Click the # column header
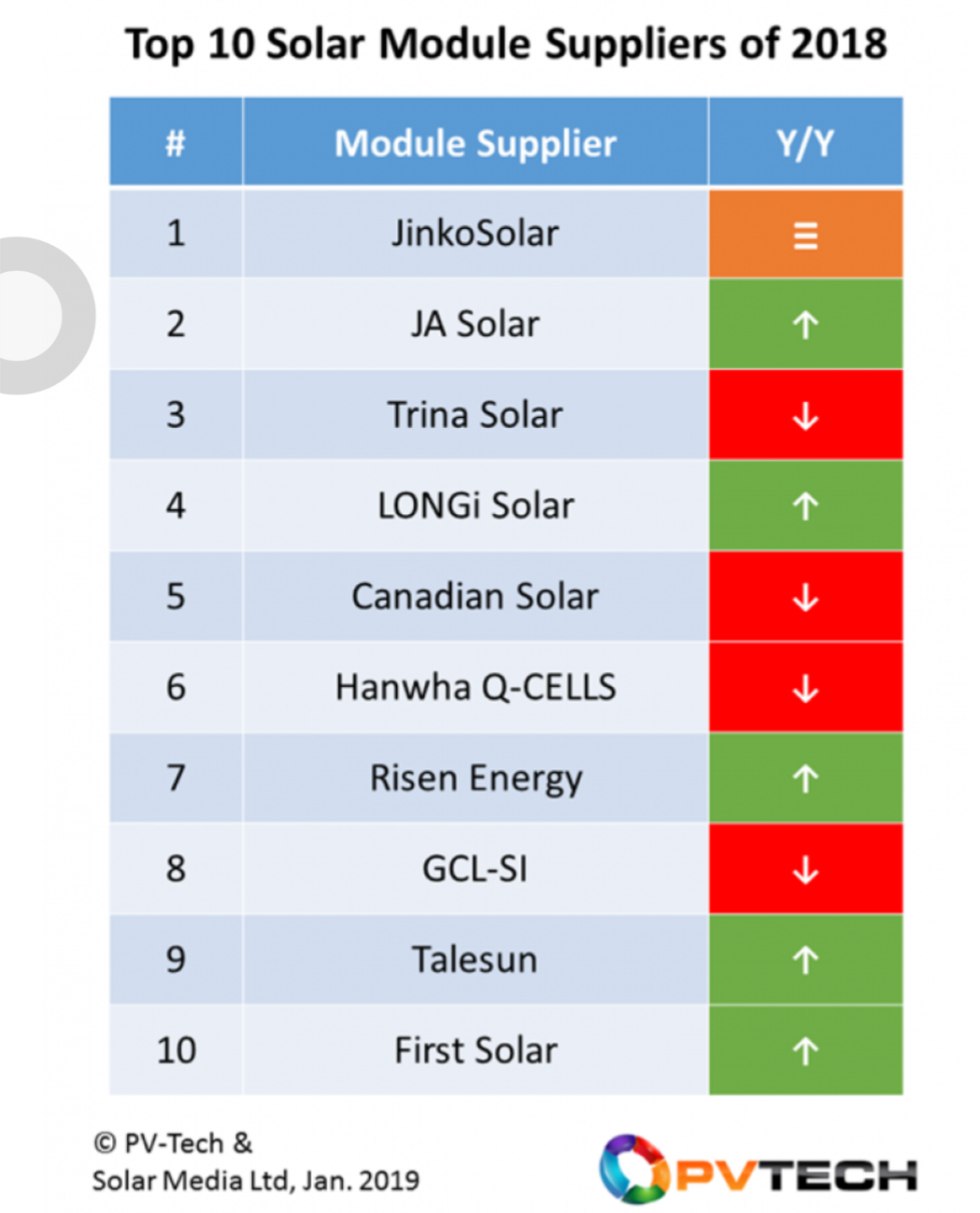Screen dimensions: 980x1213 (x=176, y=143)
